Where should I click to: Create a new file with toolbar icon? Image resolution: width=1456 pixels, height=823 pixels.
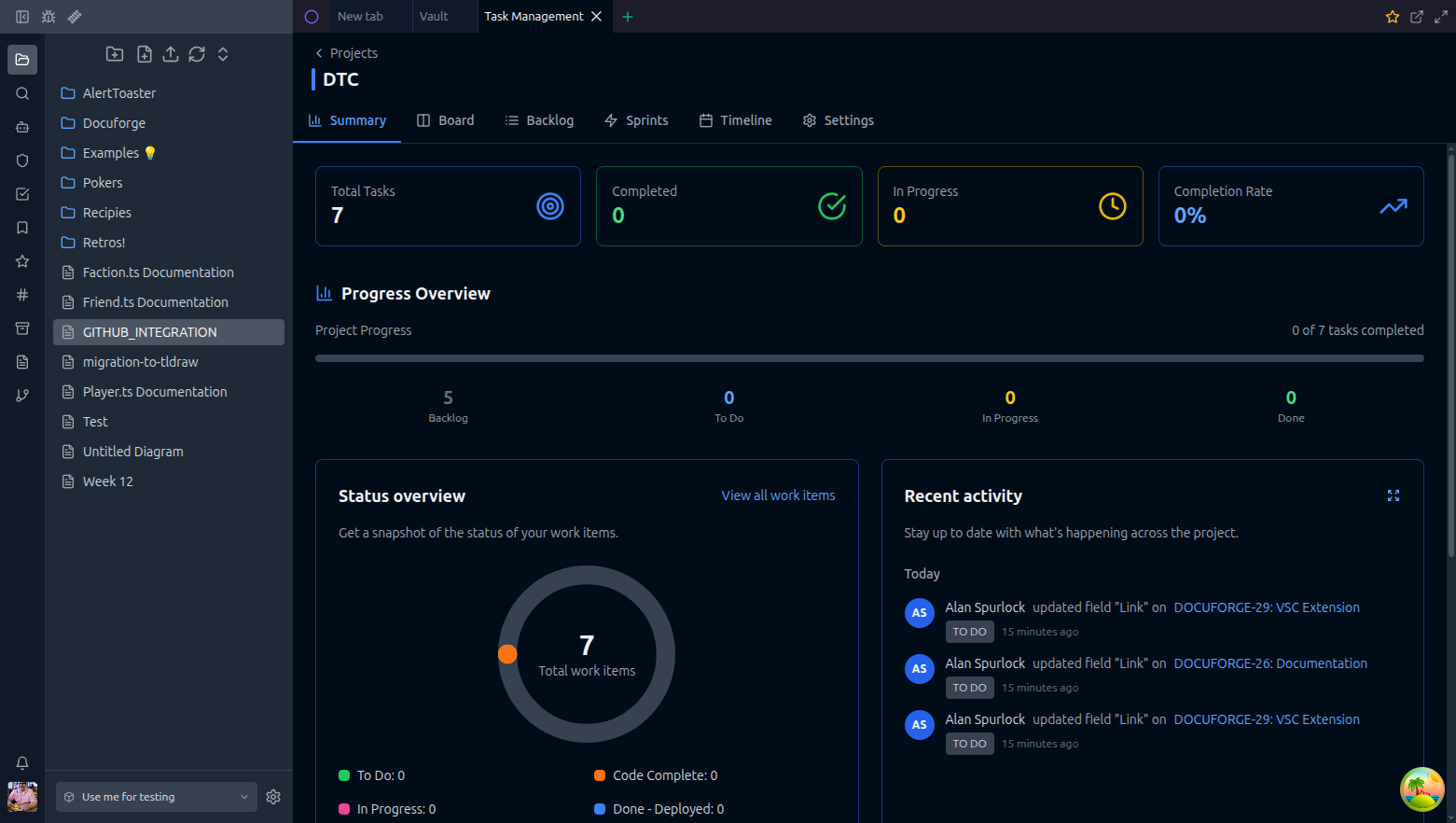pyautogui.click(x=145, y=54)
